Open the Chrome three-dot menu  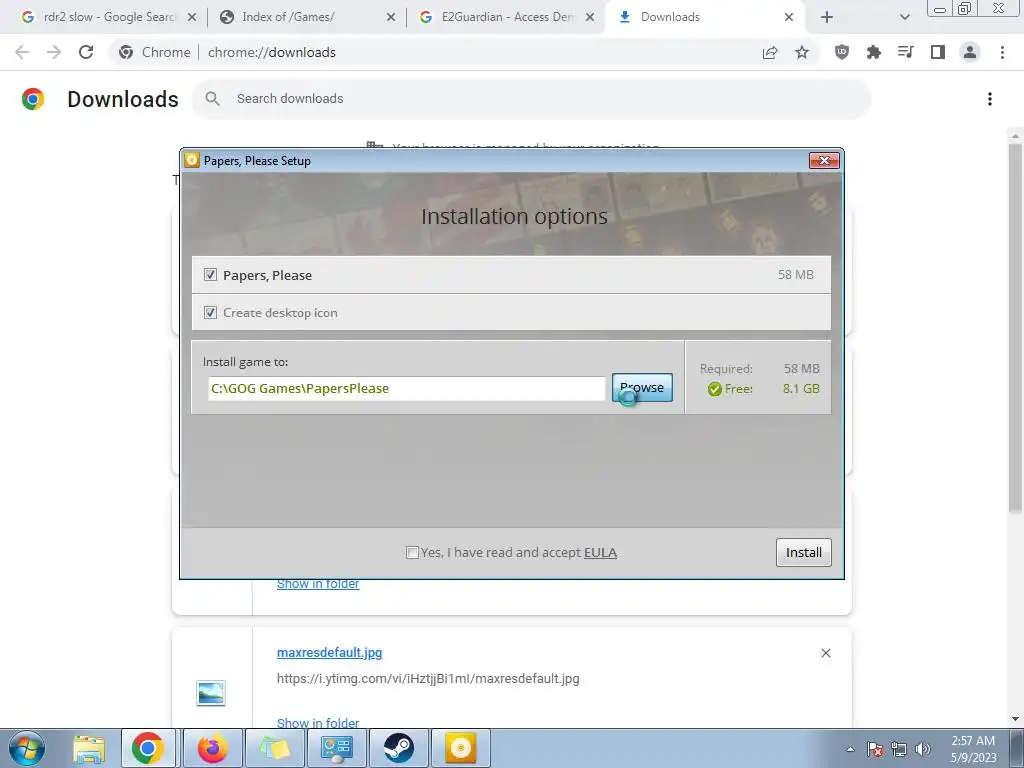(1002, 52)
